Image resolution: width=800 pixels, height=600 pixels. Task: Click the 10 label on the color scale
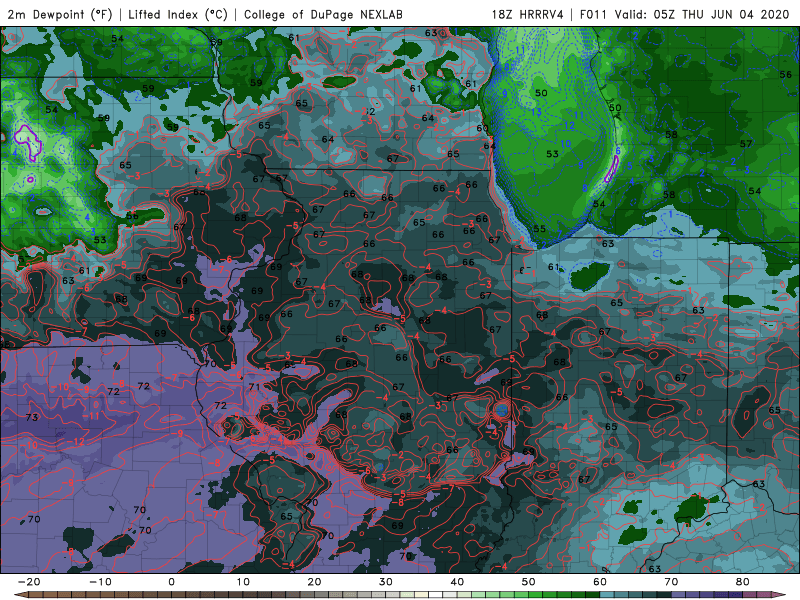[243, 582]
